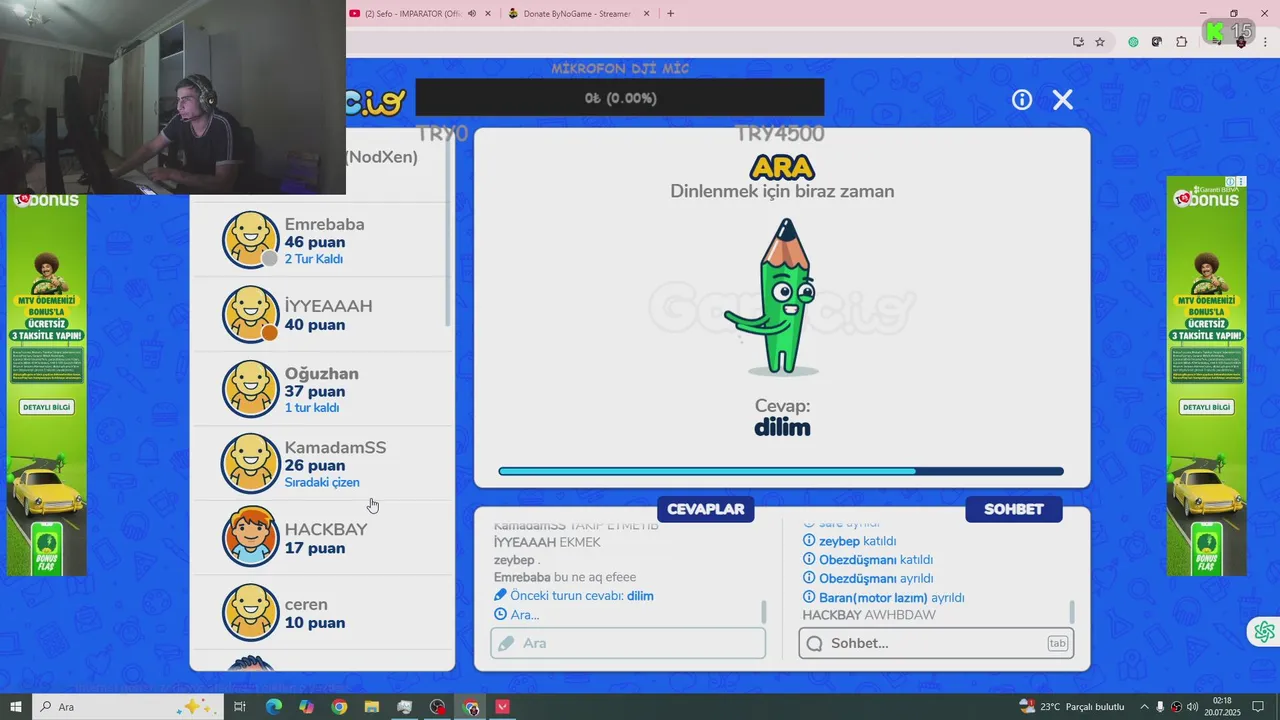Select the SOHBET panel header
The height and width of the screenshot is (720, 1280).
1013,509
